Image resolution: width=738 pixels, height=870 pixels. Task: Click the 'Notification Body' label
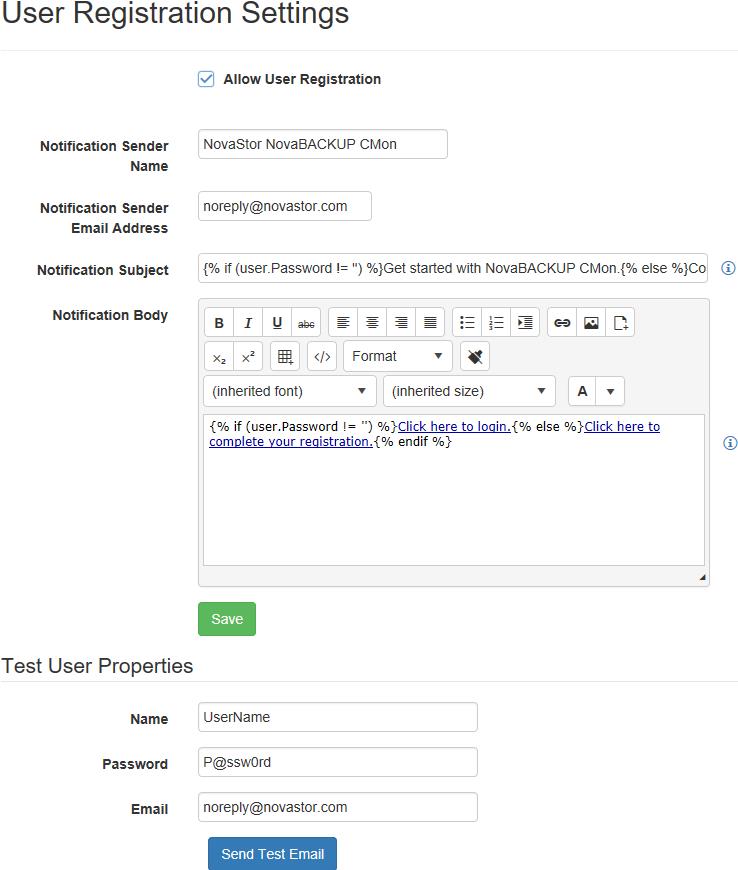pos(110,315)
